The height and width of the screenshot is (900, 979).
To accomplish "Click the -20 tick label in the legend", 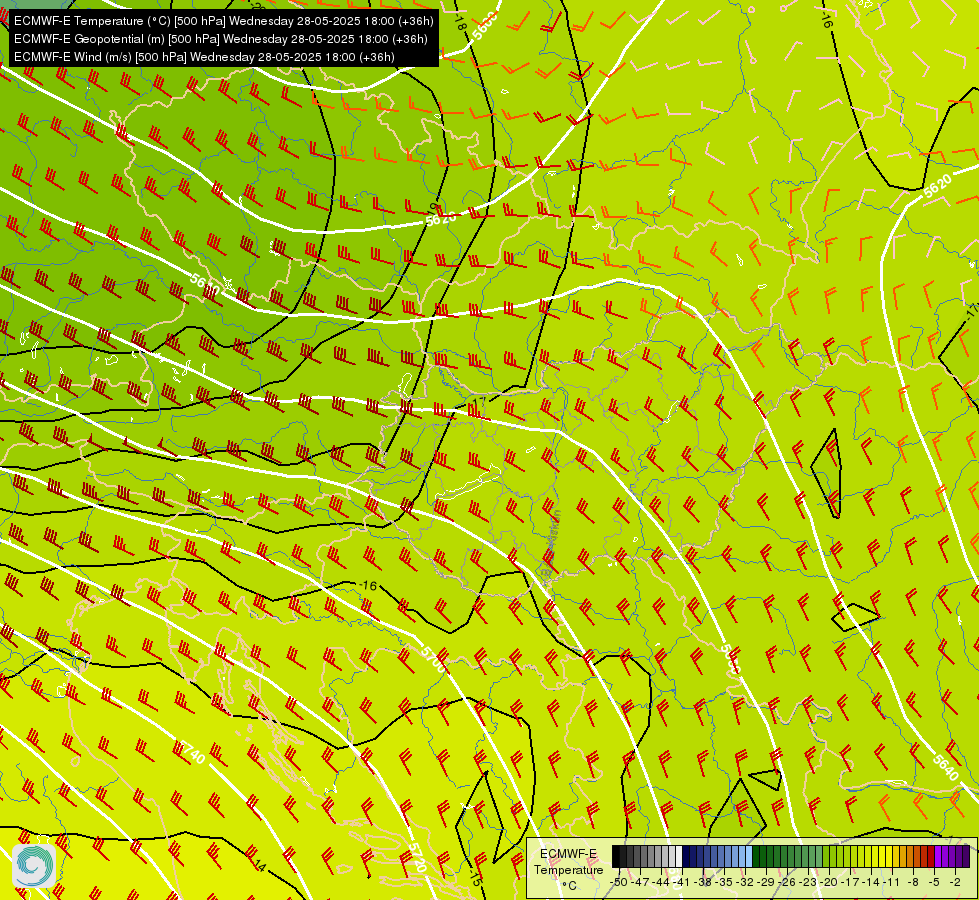I will (830, 882).
